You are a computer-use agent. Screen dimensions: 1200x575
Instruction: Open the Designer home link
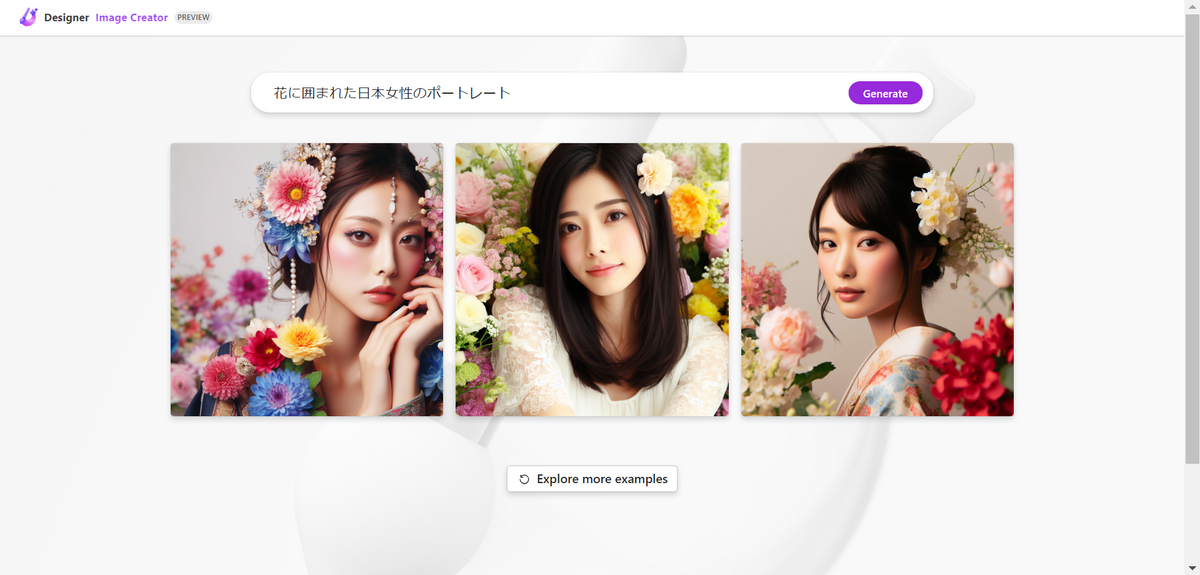[x=66, y=18]
